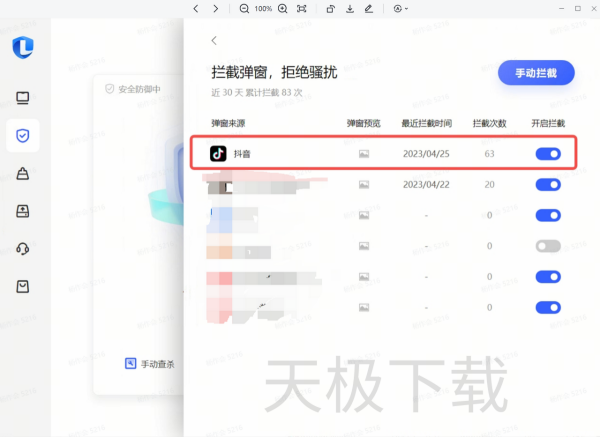Viewport: 600px width, 437px height.
Task: Click the zoom out magnifier in viewer toolbar
Action: coord(245,8)
